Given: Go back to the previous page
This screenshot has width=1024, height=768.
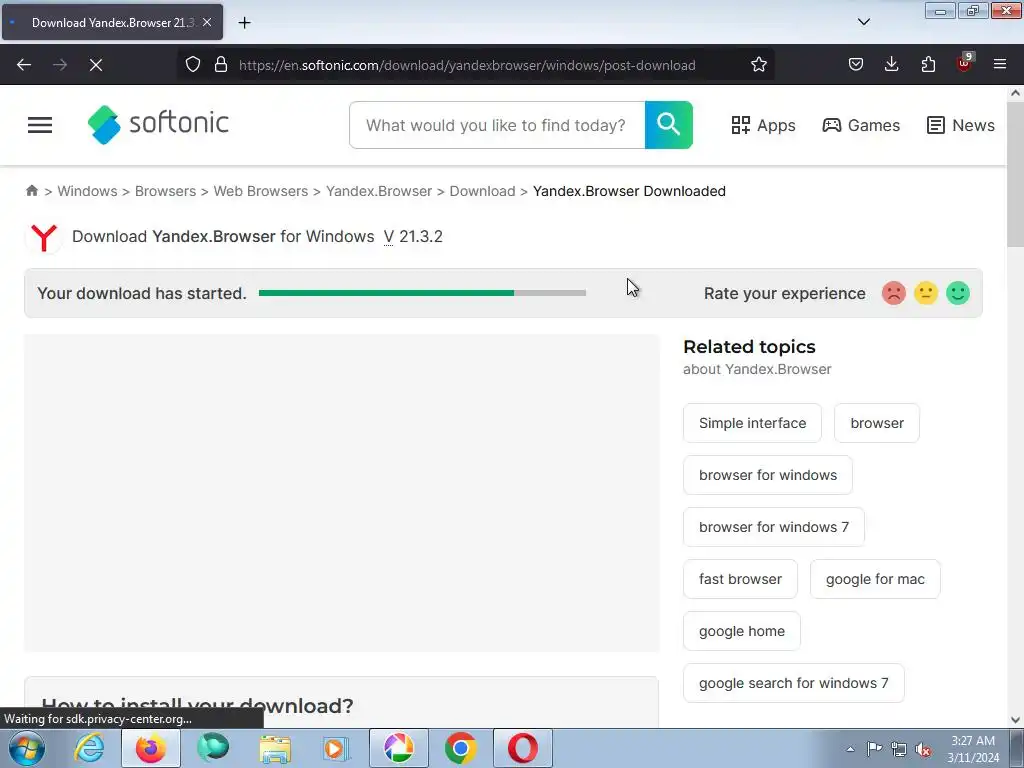Looking at the screenshot, I should pos(24,65).
